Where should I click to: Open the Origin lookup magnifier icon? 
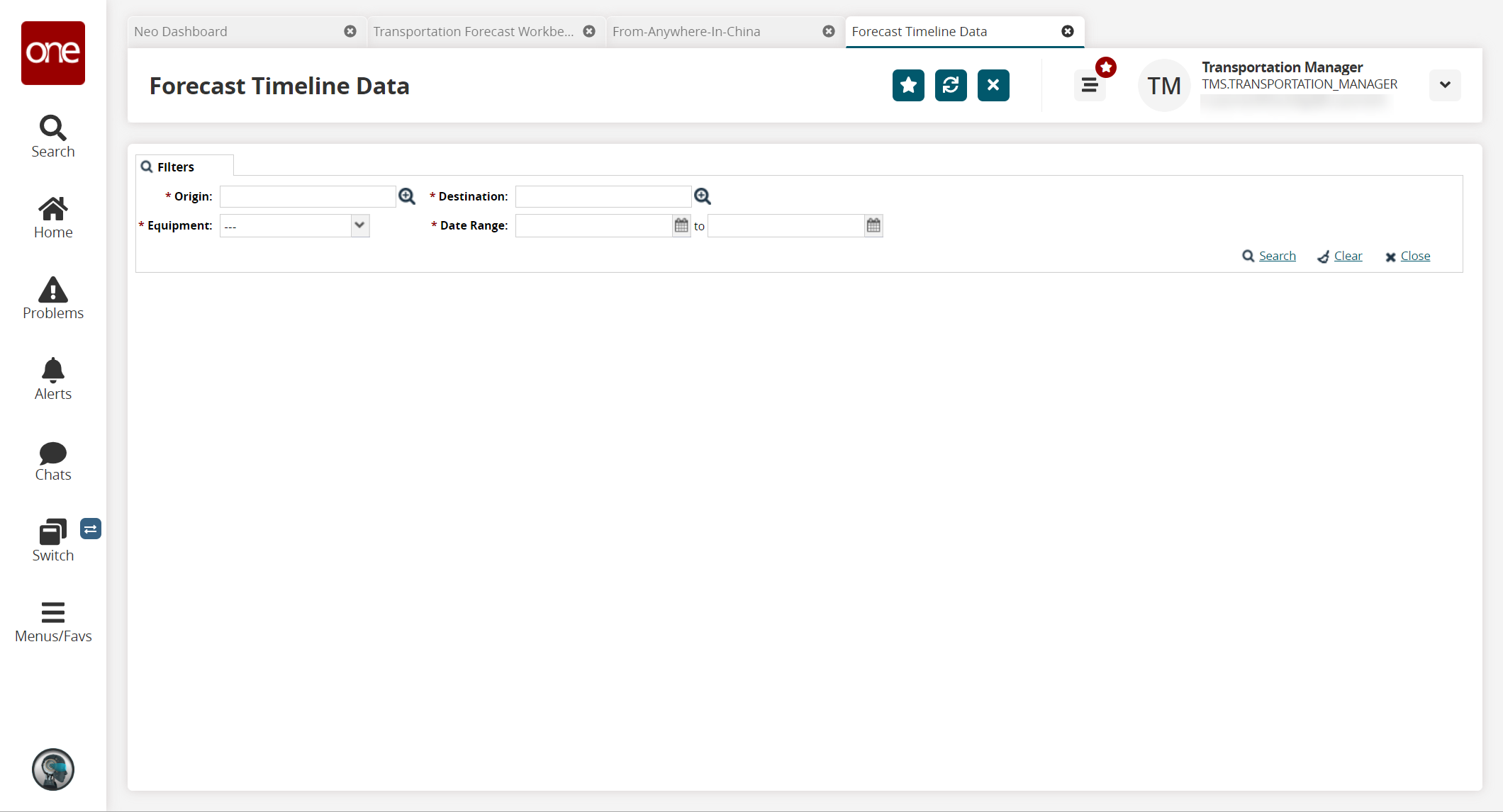[x=407, y=196]
